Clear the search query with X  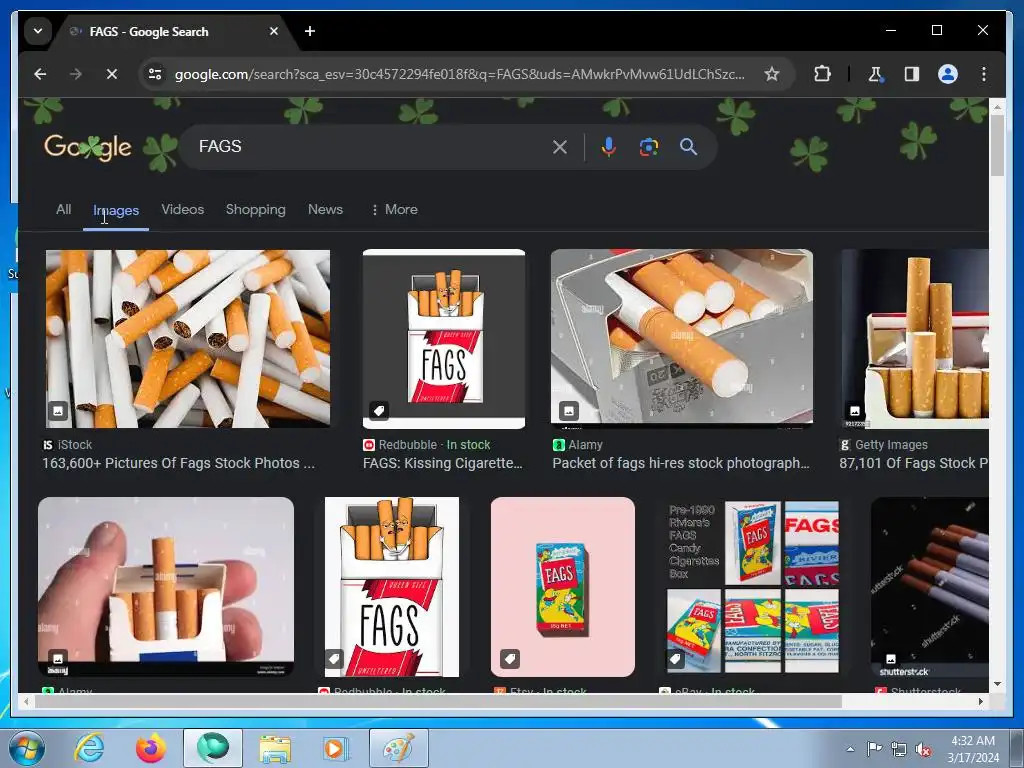point(560,146)
